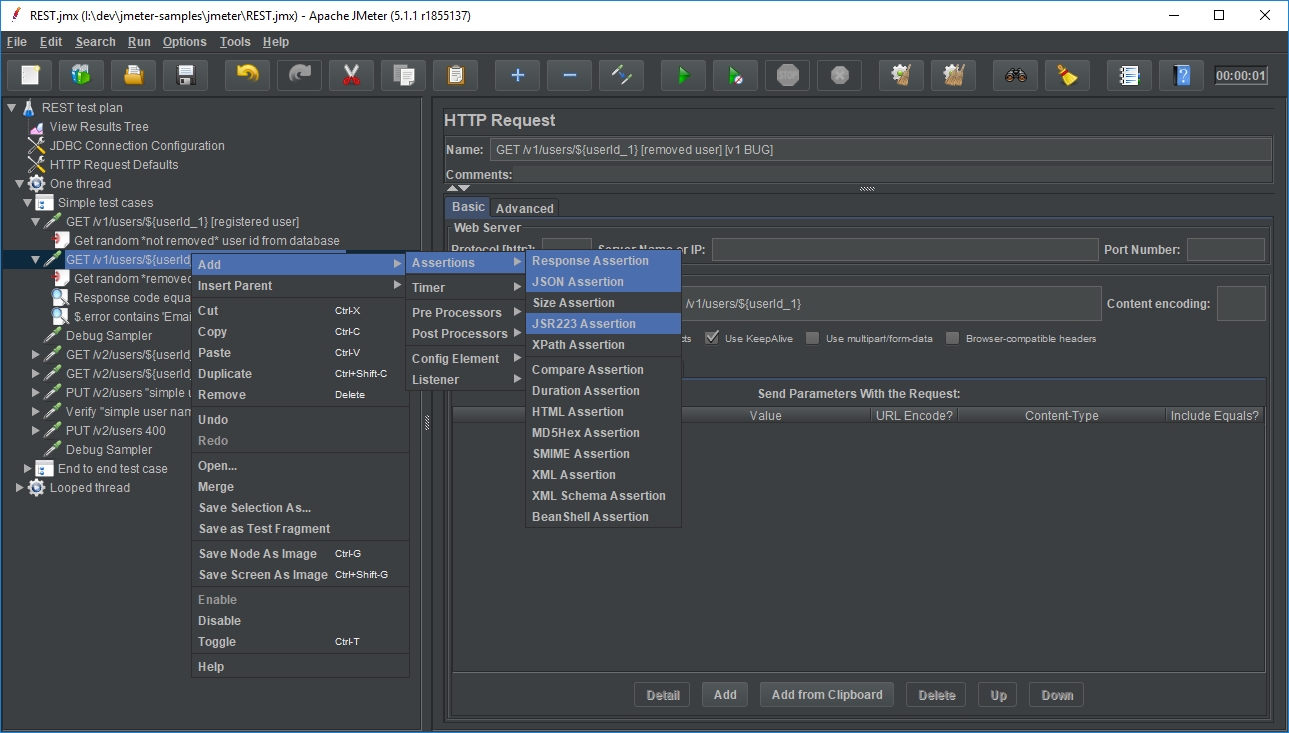
Task: Click the Clear All toolbar icon
Action: pos(953,75)
